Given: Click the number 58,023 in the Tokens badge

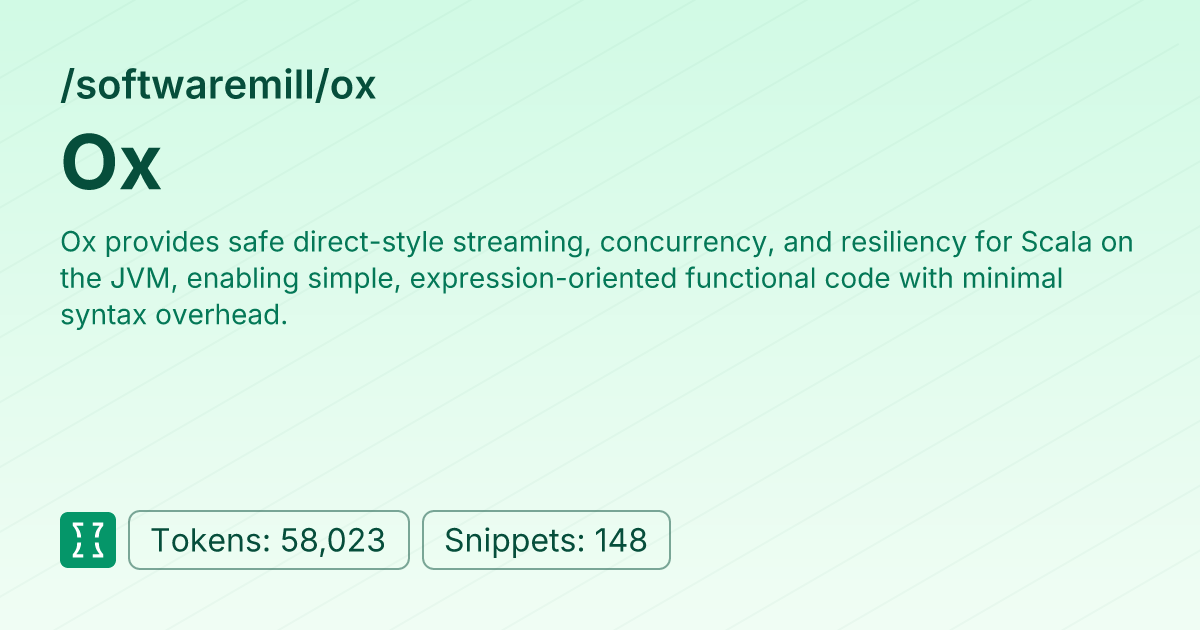Looking at the screenshot, I should click(x=333, y=540).
